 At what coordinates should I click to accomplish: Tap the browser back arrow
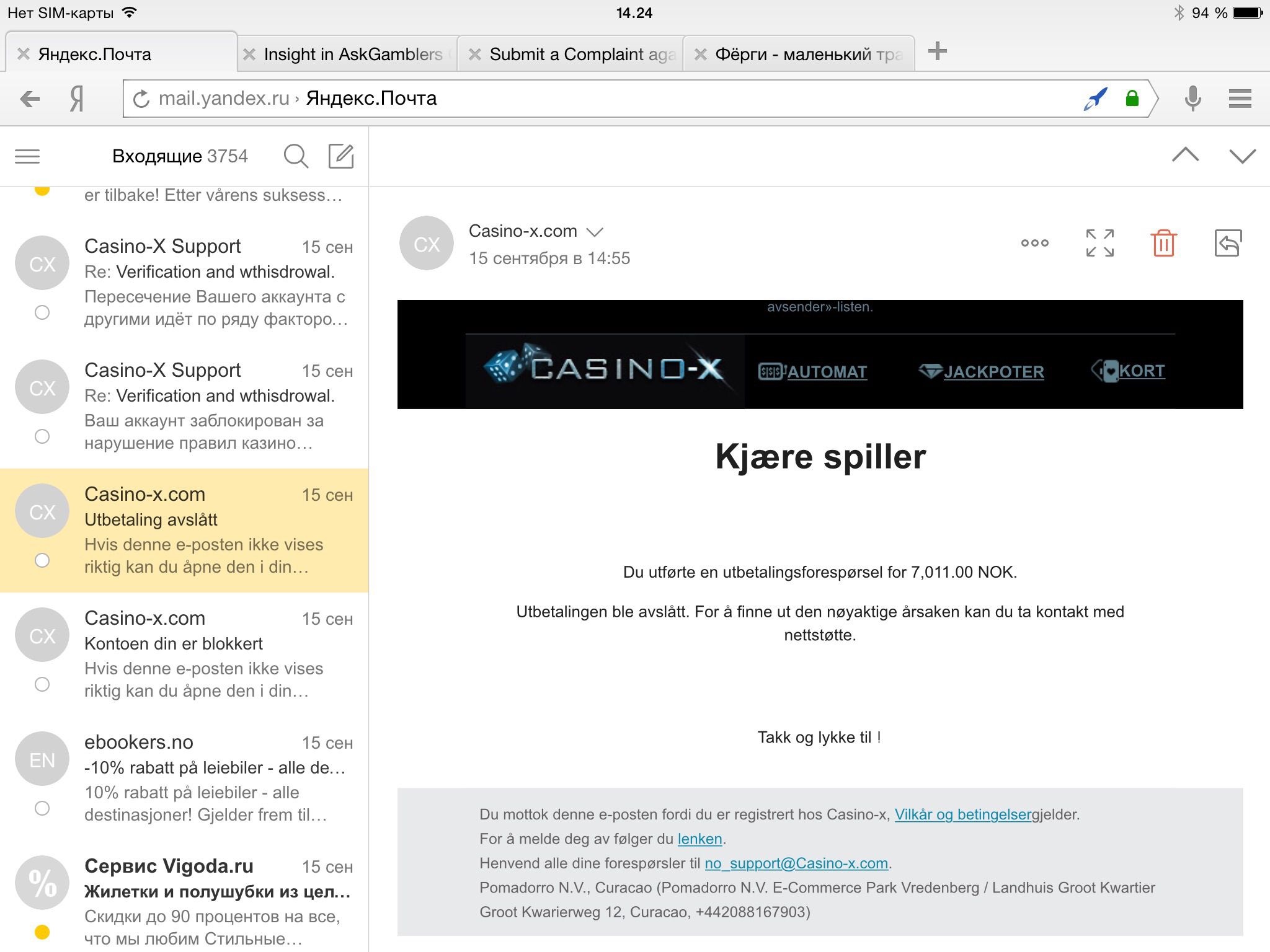30,99
